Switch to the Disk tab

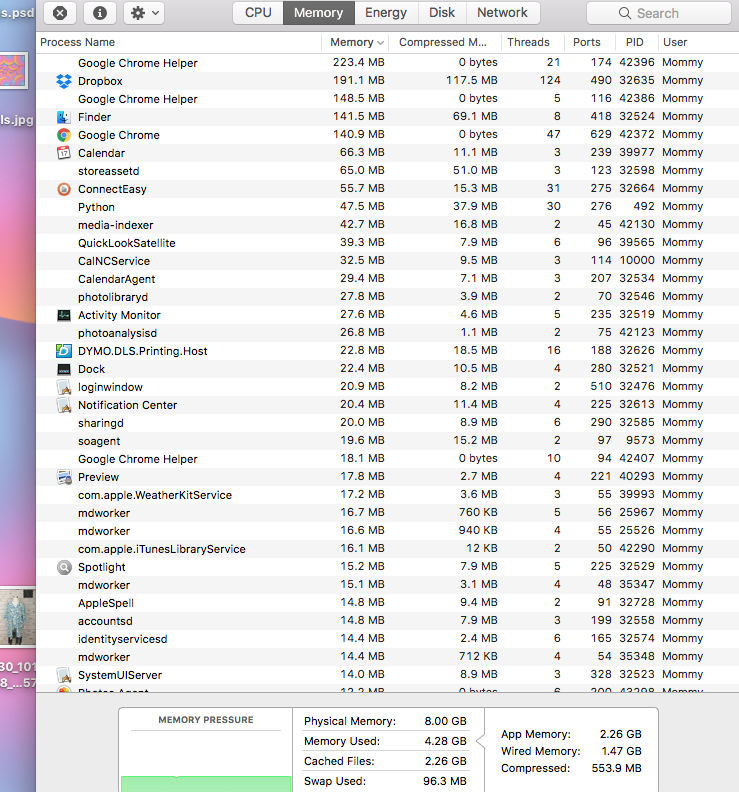point(442,13)
